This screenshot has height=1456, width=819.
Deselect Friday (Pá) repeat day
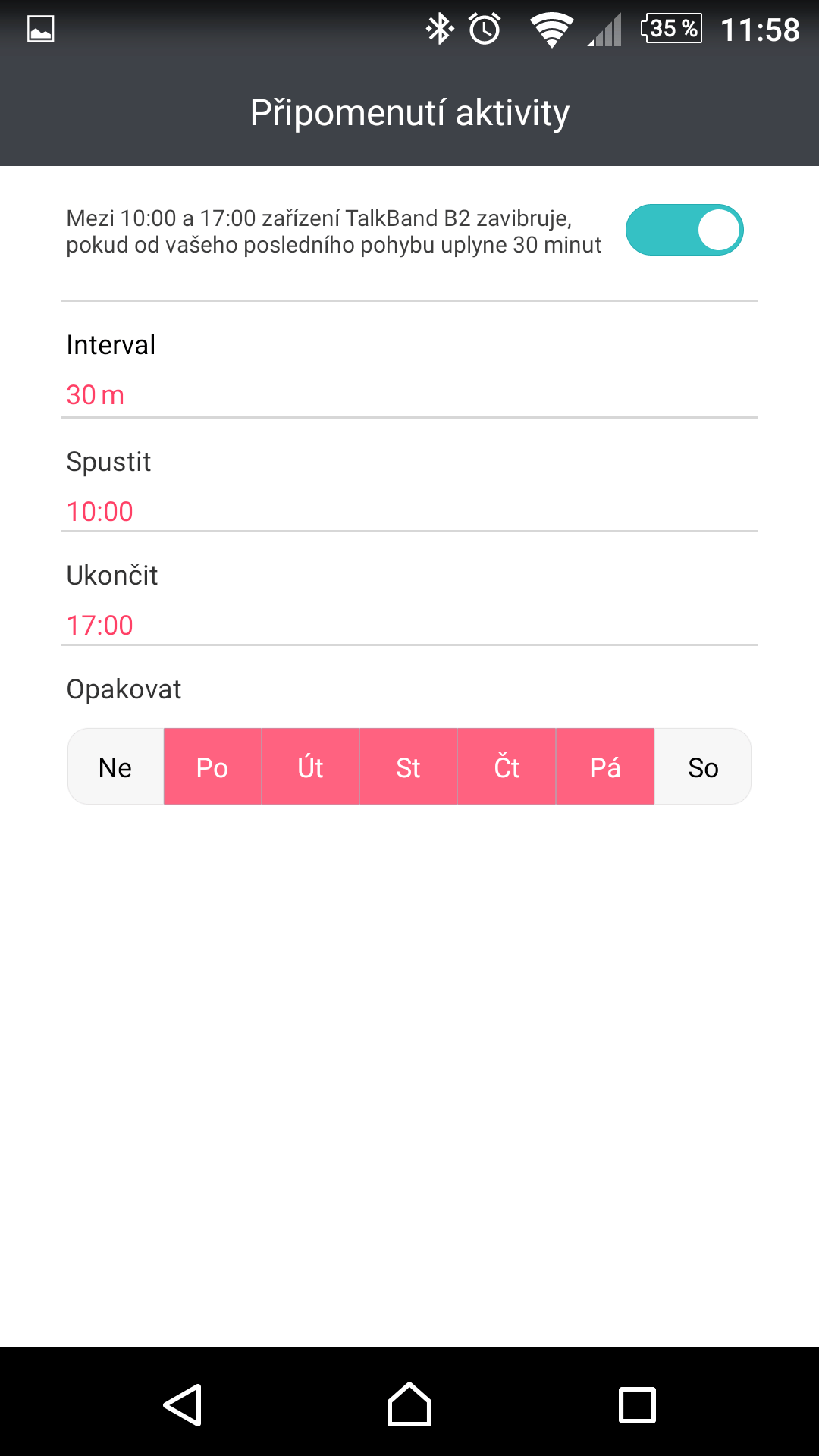[605, 767]
